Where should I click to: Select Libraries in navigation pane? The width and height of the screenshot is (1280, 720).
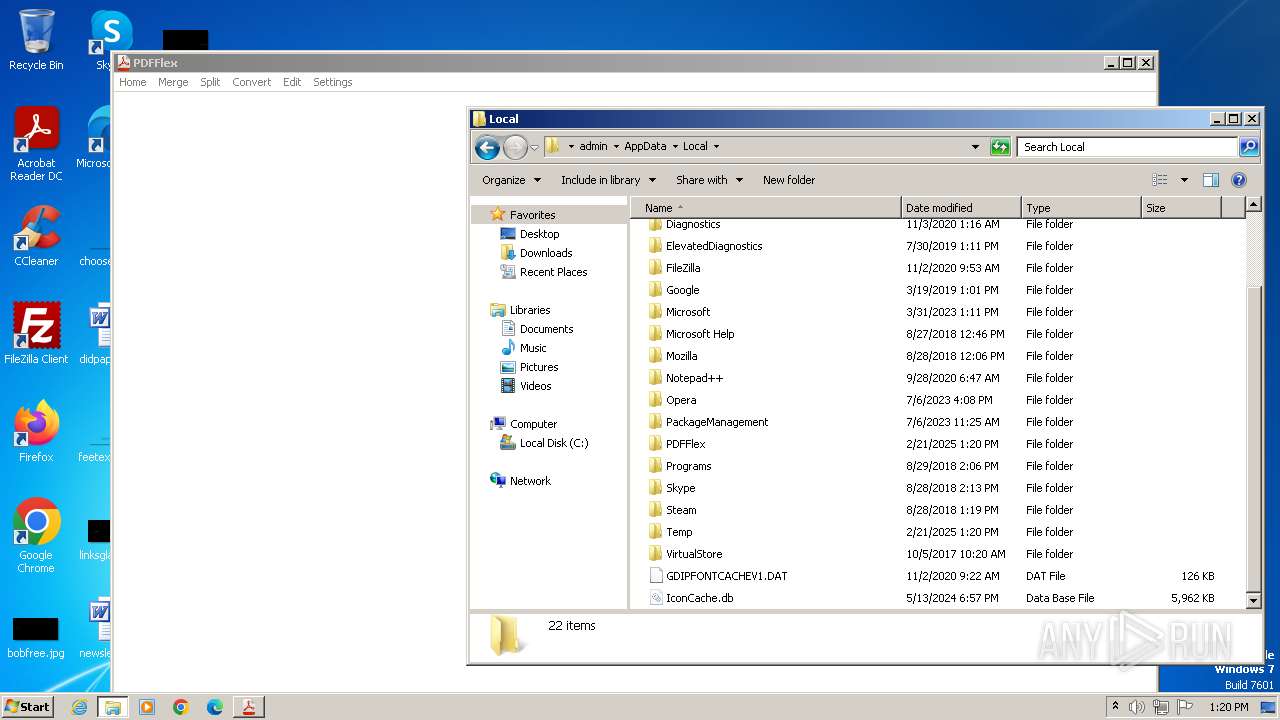pos(529,310)
